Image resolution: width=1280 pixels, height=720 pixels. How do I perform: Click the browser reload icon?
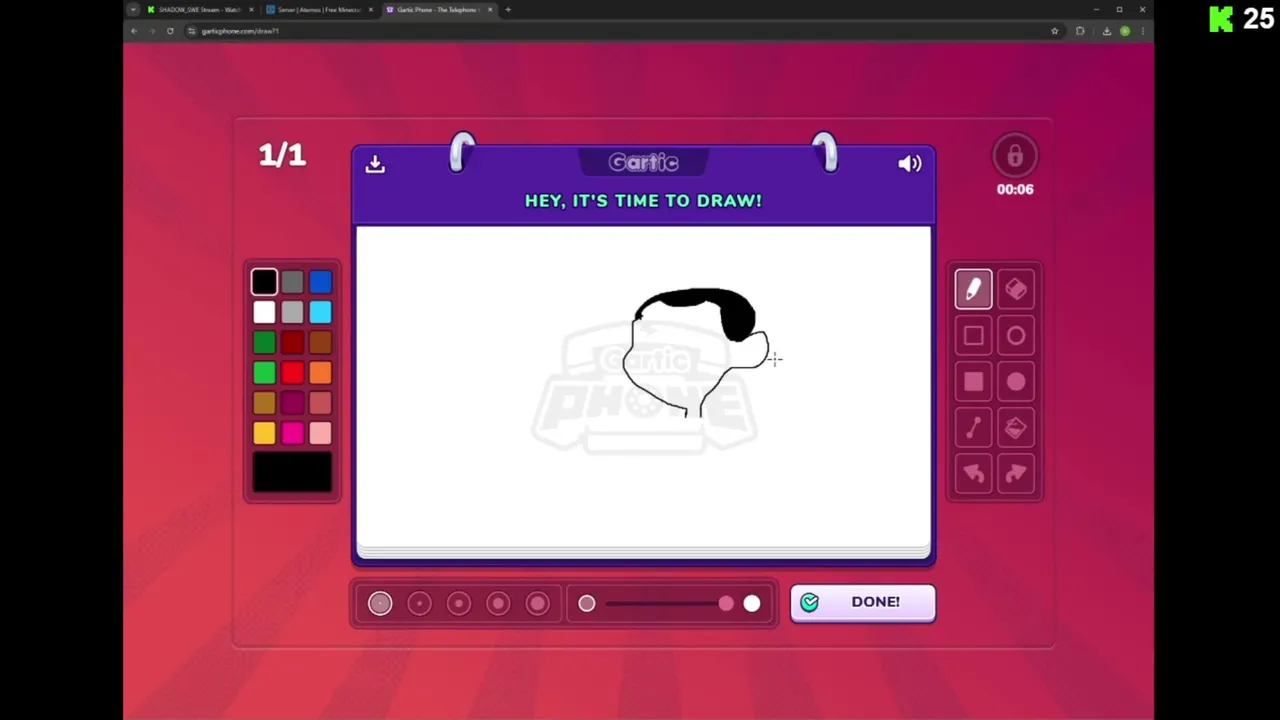pos(170,31)
